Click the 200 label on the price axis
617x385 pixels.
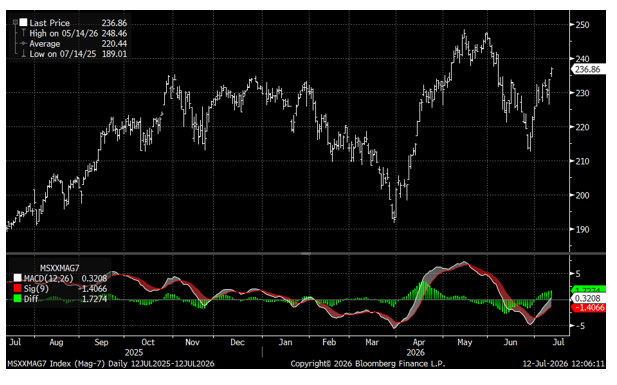(582, 195)
